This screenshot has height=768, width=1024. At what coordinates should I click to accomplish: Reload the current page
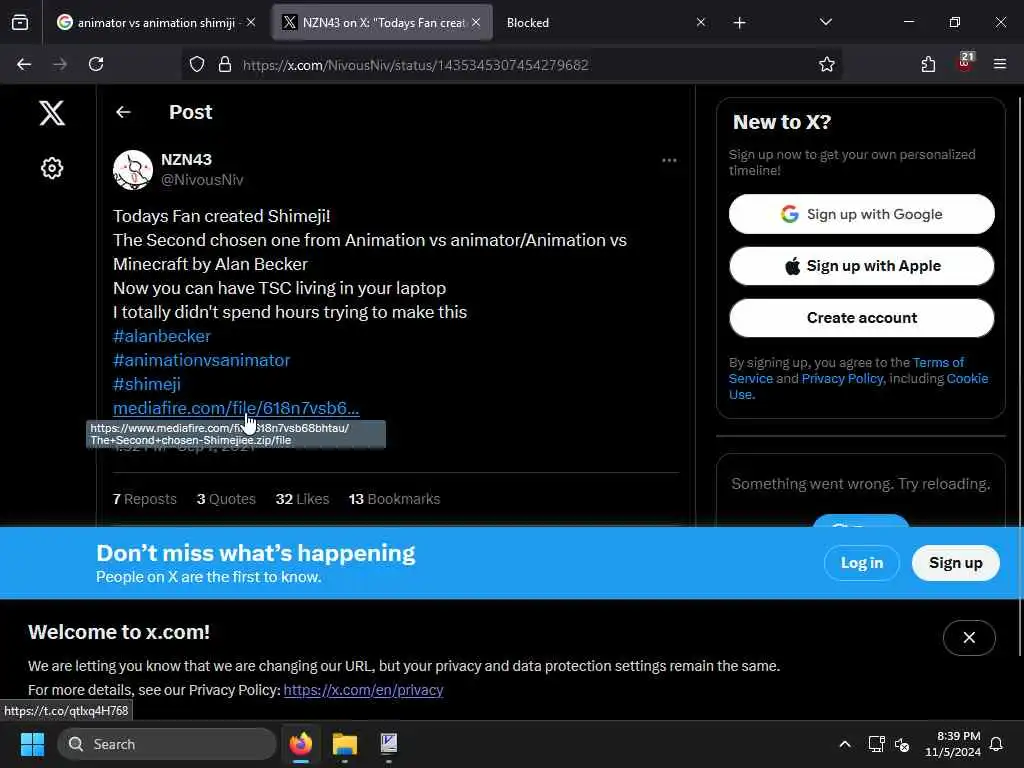pos(96,64)
